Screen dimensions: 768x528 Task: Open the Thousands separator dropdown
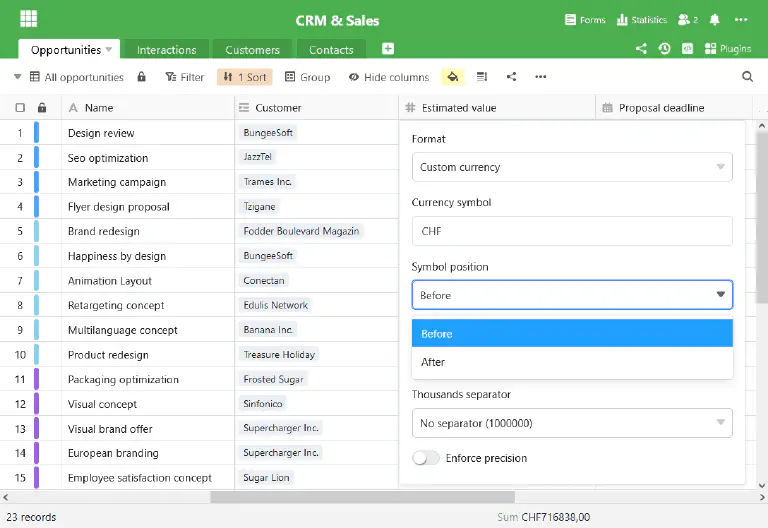coord(572,423)
